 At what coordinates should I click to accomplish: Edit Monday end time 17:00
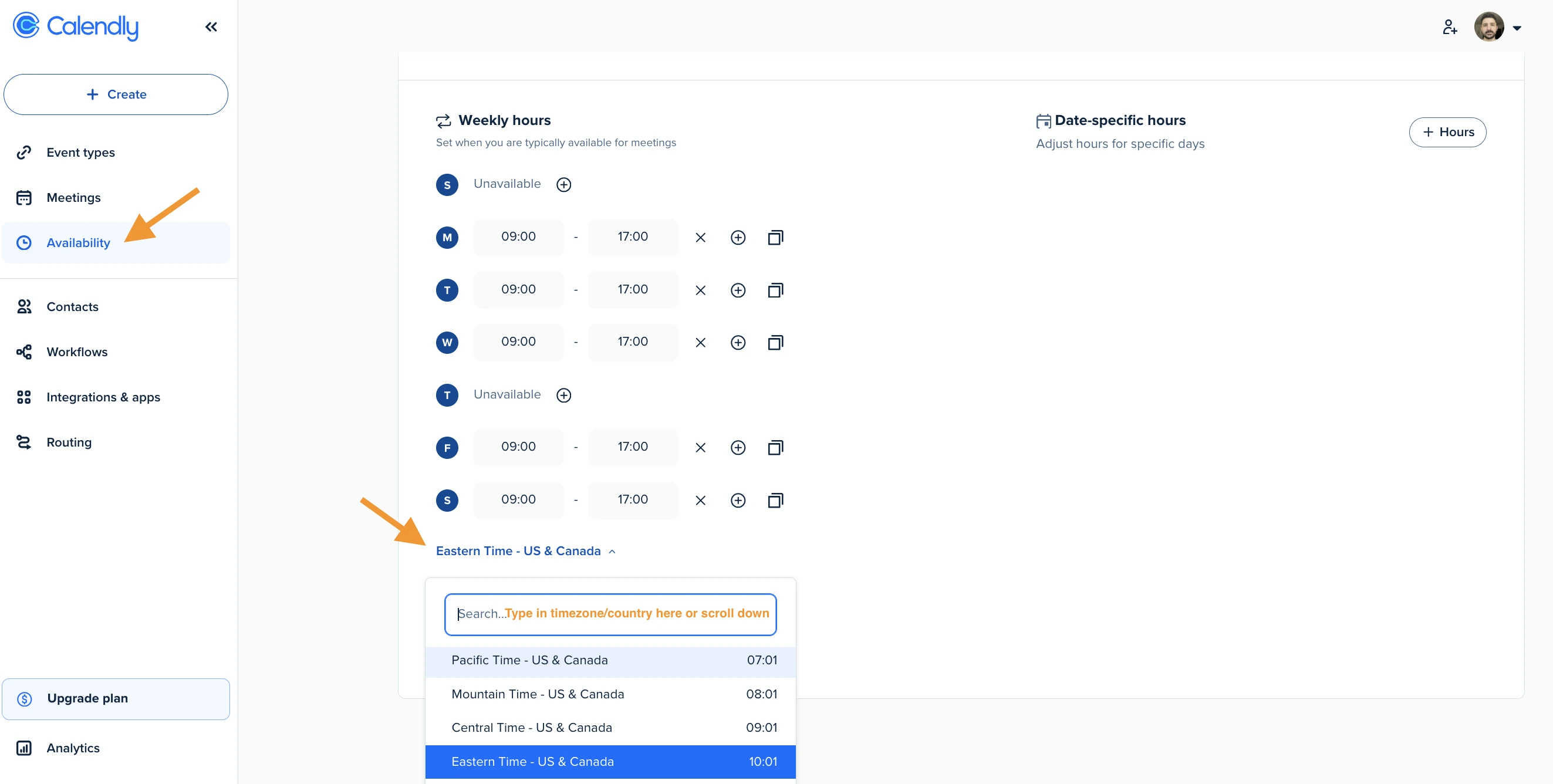point(633,237)
